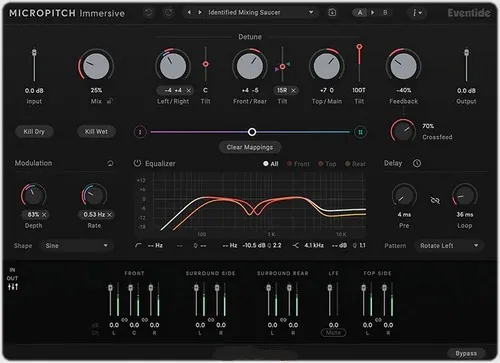Click the Pre delay knob
This screenshot has height=363, width=500.
[404, 196]
